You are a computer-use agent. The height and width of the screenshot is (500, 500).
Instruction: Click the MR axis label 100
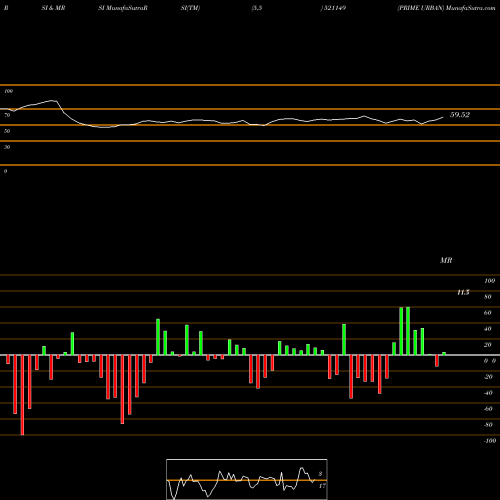coord(490,281)
